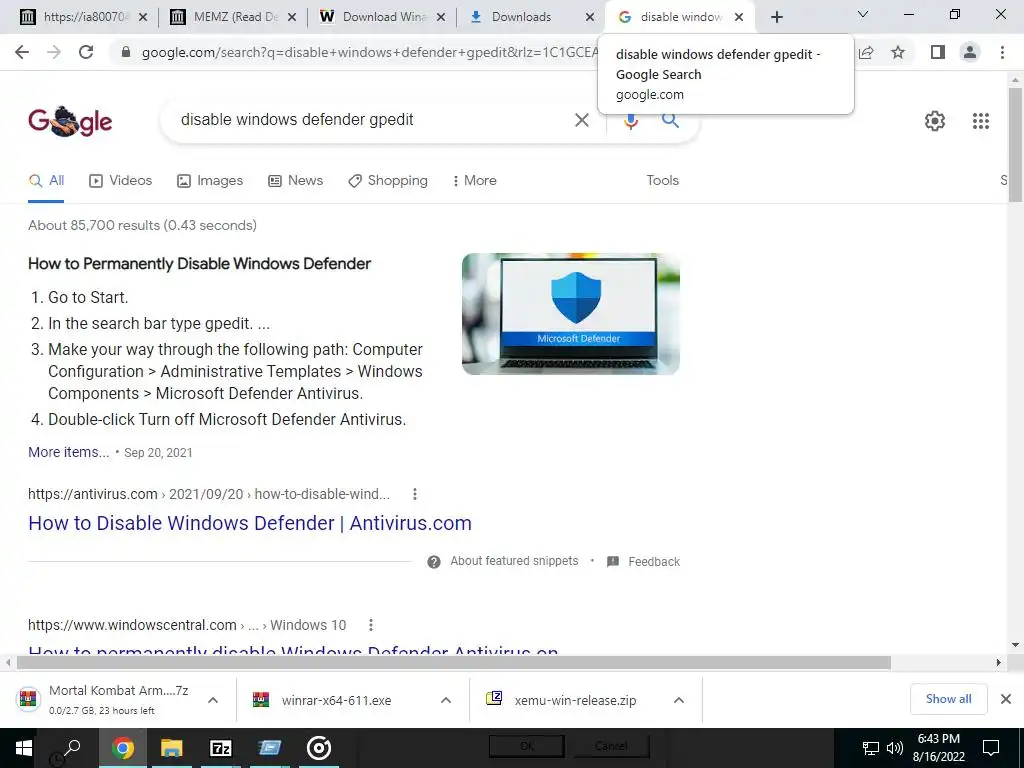
Task: Open network status tray icon
Action: (x=871, y=748)
